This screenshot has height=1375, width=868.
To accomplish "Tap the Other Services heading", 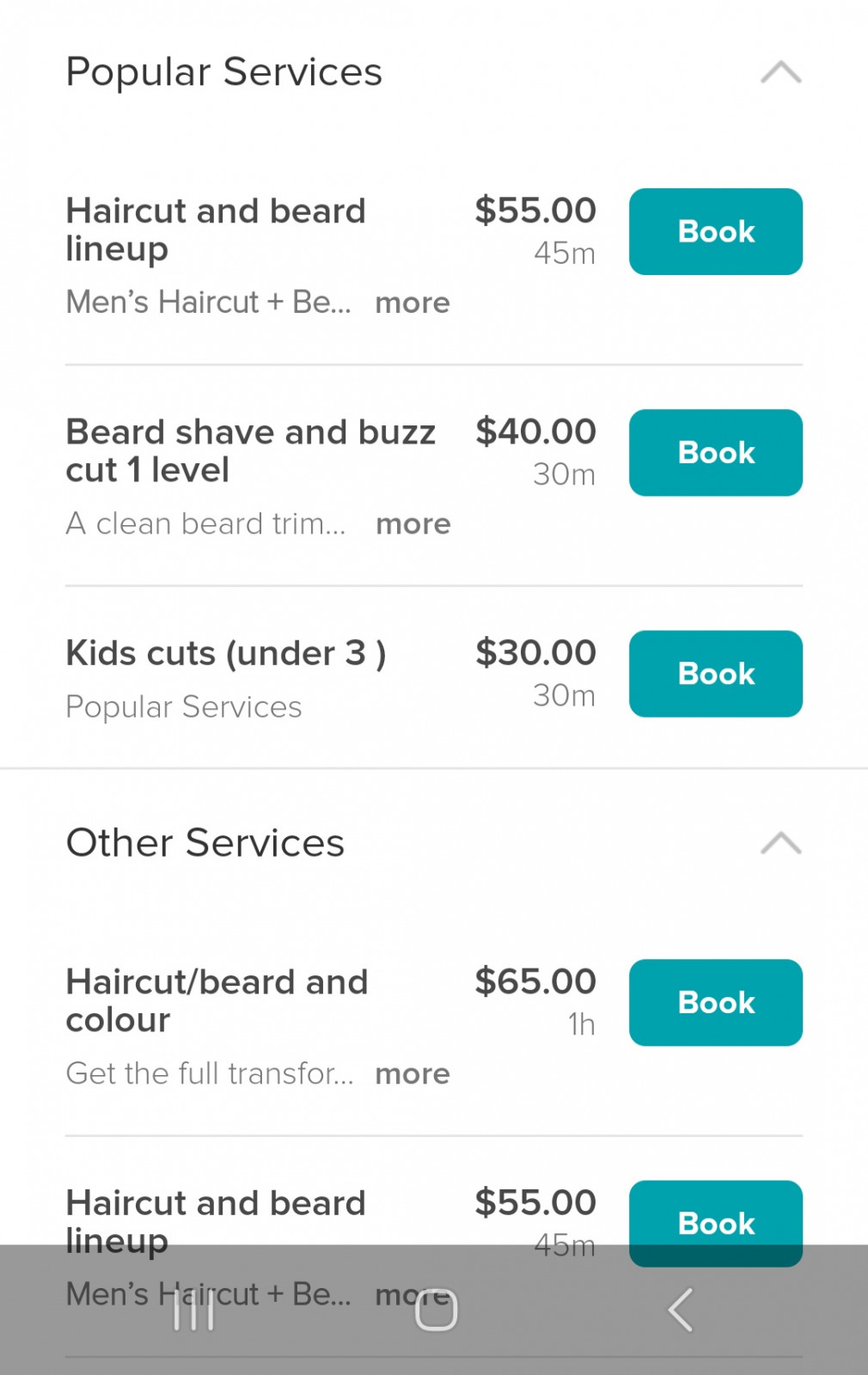I will click(x=205, y=843).
